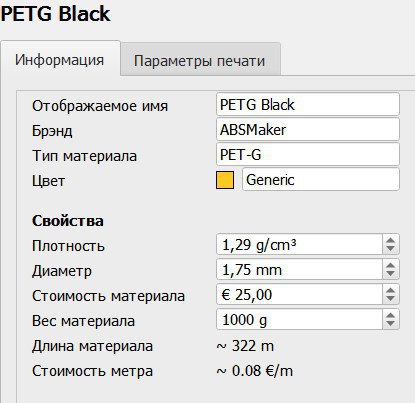Increase Плотность with the up arrow
This screenshot has height=403, width=415.
pyautogui.click(x=390, y=239)
